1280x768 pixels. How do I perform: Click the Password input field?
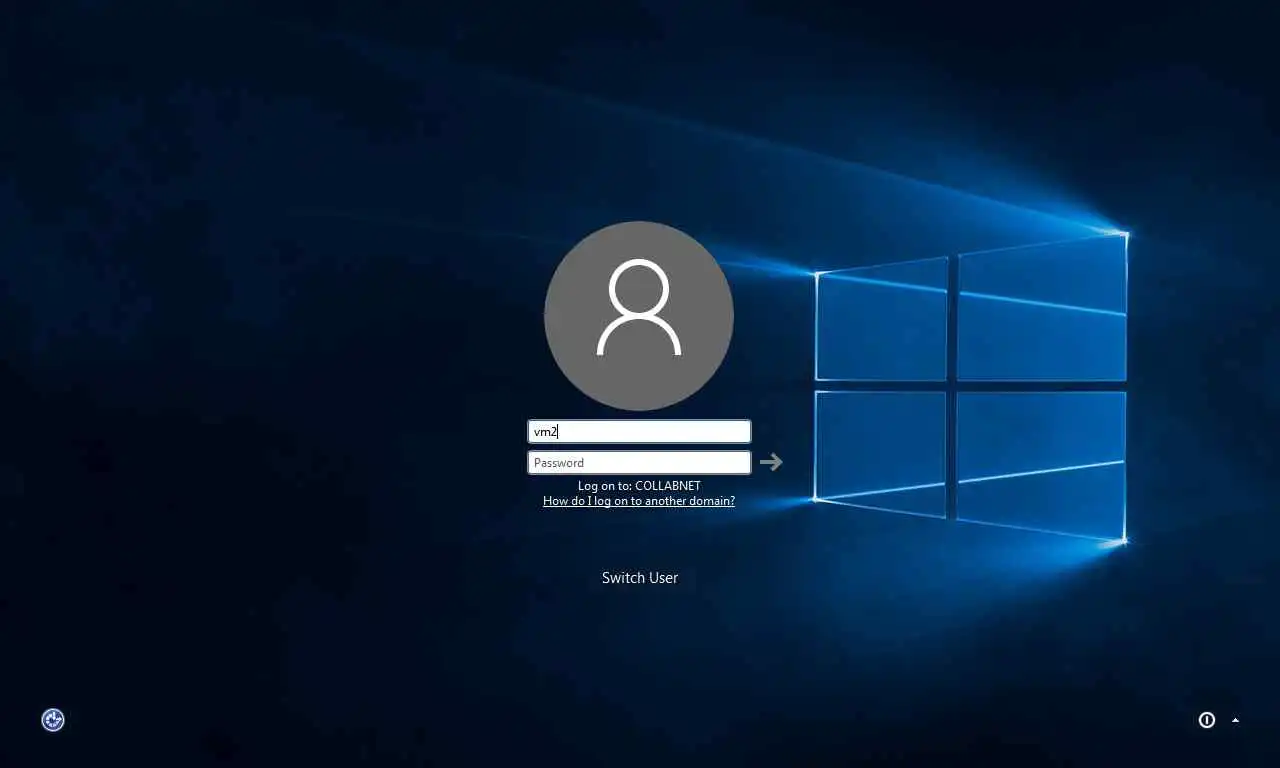click(639, 462)
